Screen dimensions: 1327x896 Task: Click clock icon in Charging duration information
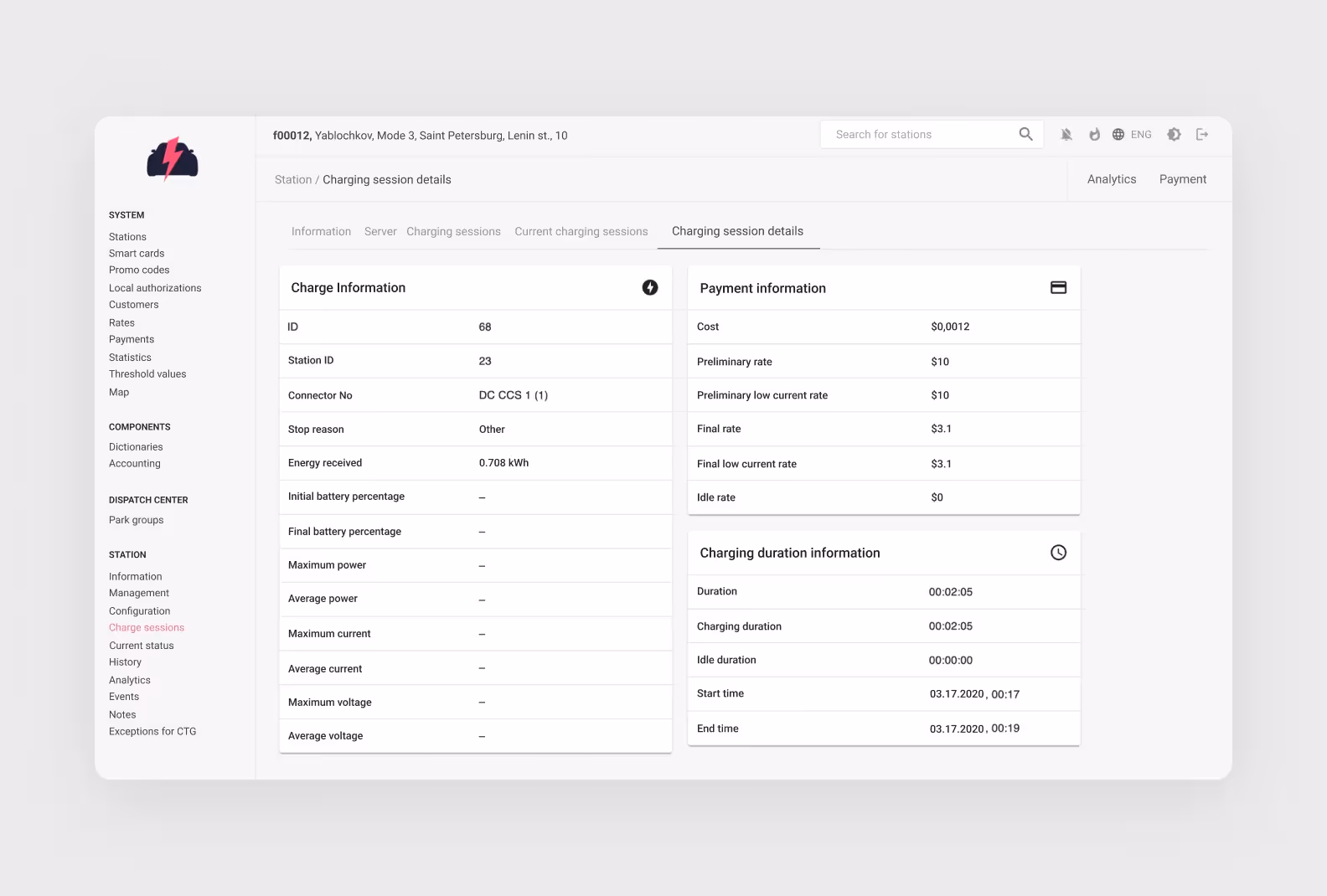pos(1059,553)
